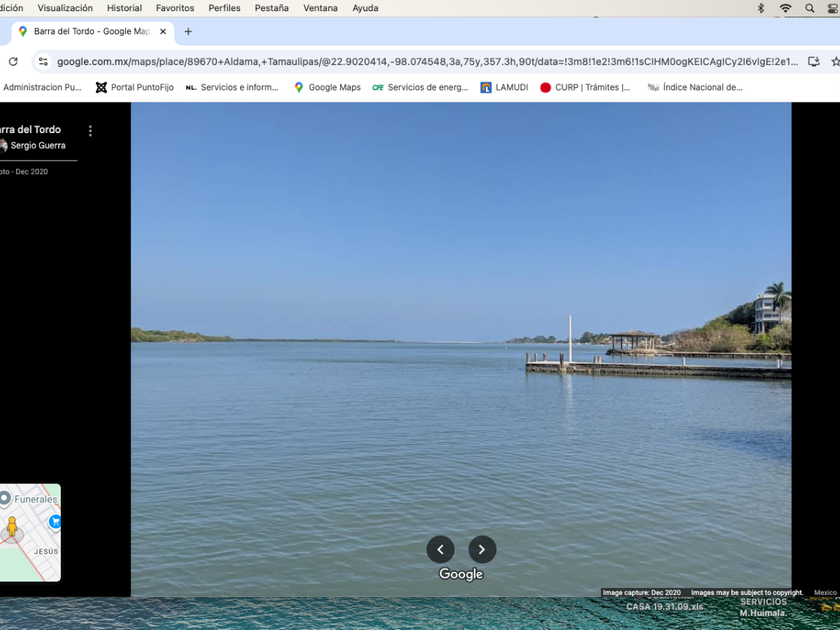Open the Perfiles menu
Screen dimensions: 840x630
click(x=224, y=8)
